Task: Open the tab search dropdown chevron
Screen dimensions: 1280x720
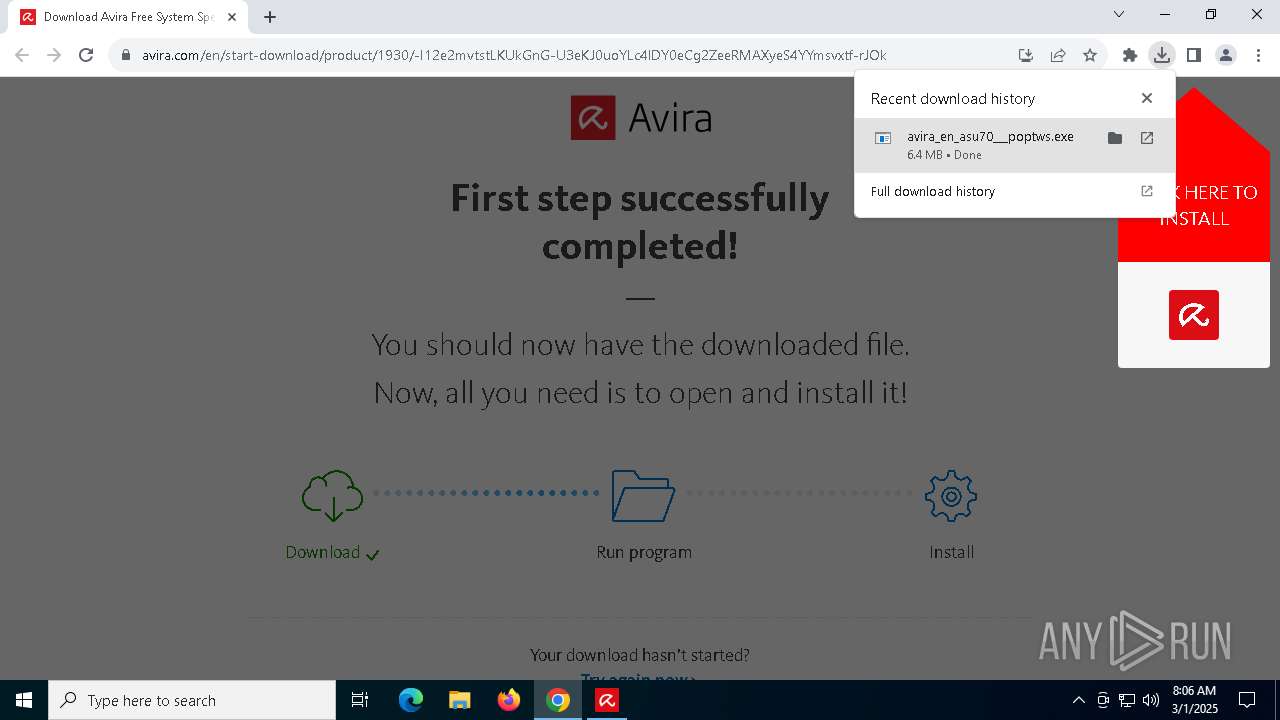Action: coord(1119,14)
